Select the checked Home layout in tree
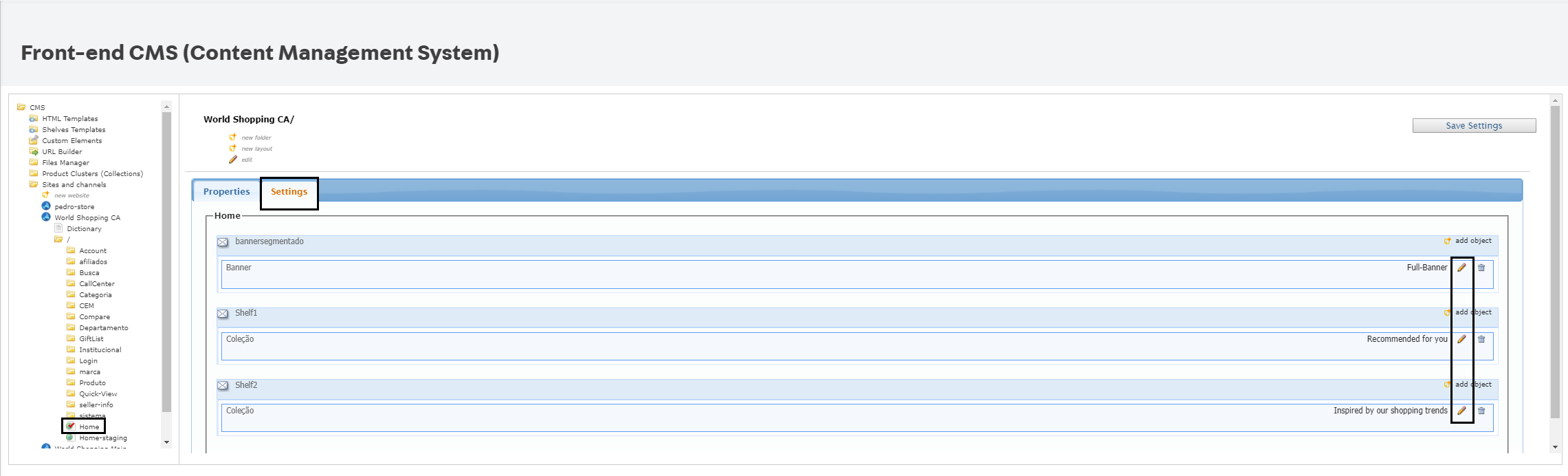 pos(89,426)
